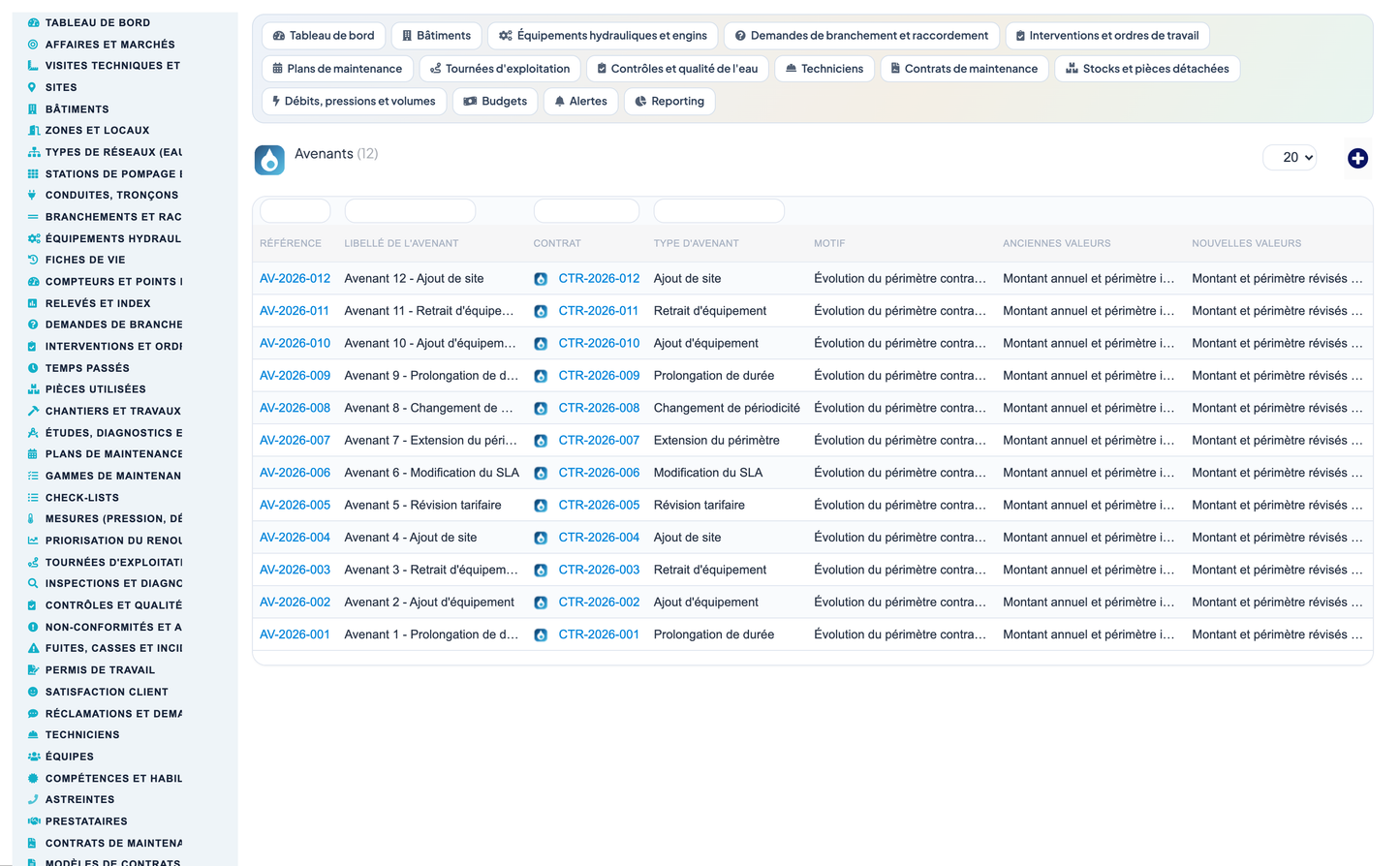
Task: Open the page size dropdown showing 20
Action: tap(1290, 157)
